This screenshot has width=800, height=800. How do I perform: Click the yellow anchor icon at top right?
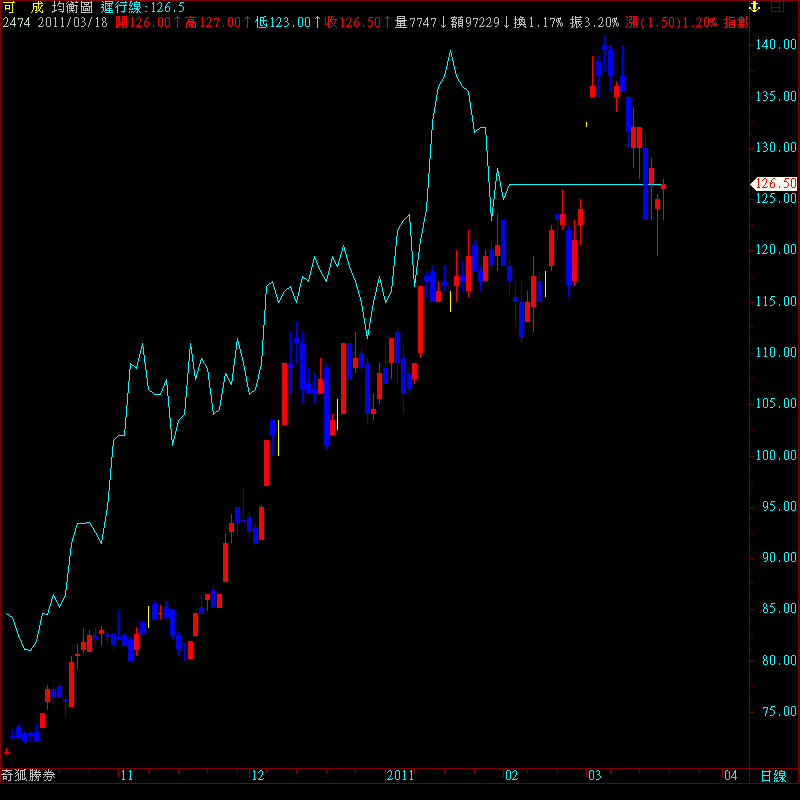[x=755, y=7]
